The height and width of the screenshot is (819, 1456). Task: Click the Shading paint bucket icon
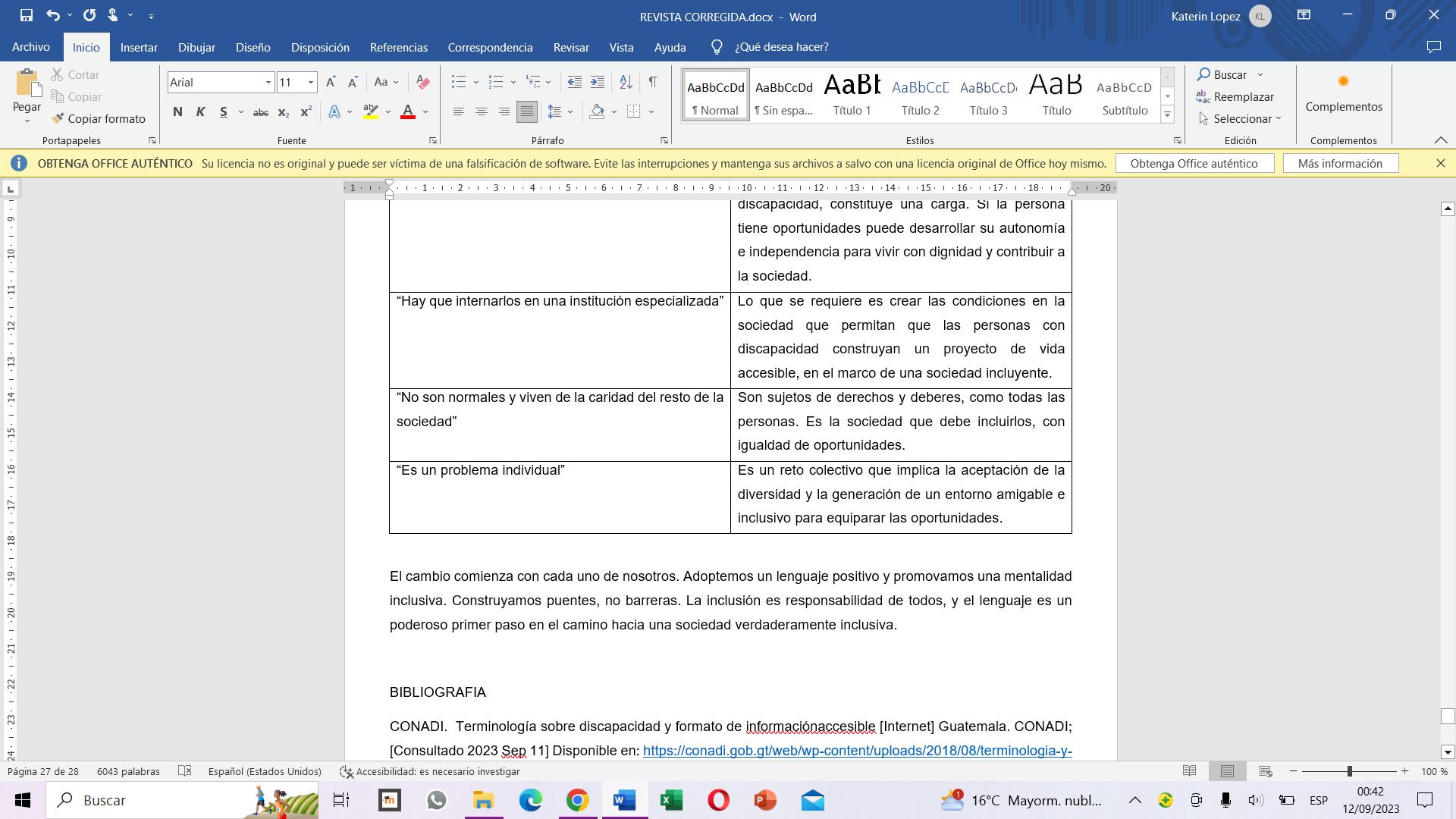tap(598, 111)
